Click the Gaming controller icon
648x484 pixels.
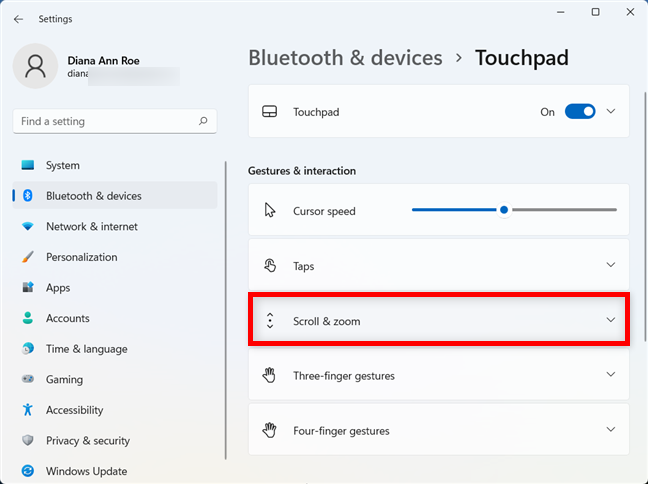[28, 379]
